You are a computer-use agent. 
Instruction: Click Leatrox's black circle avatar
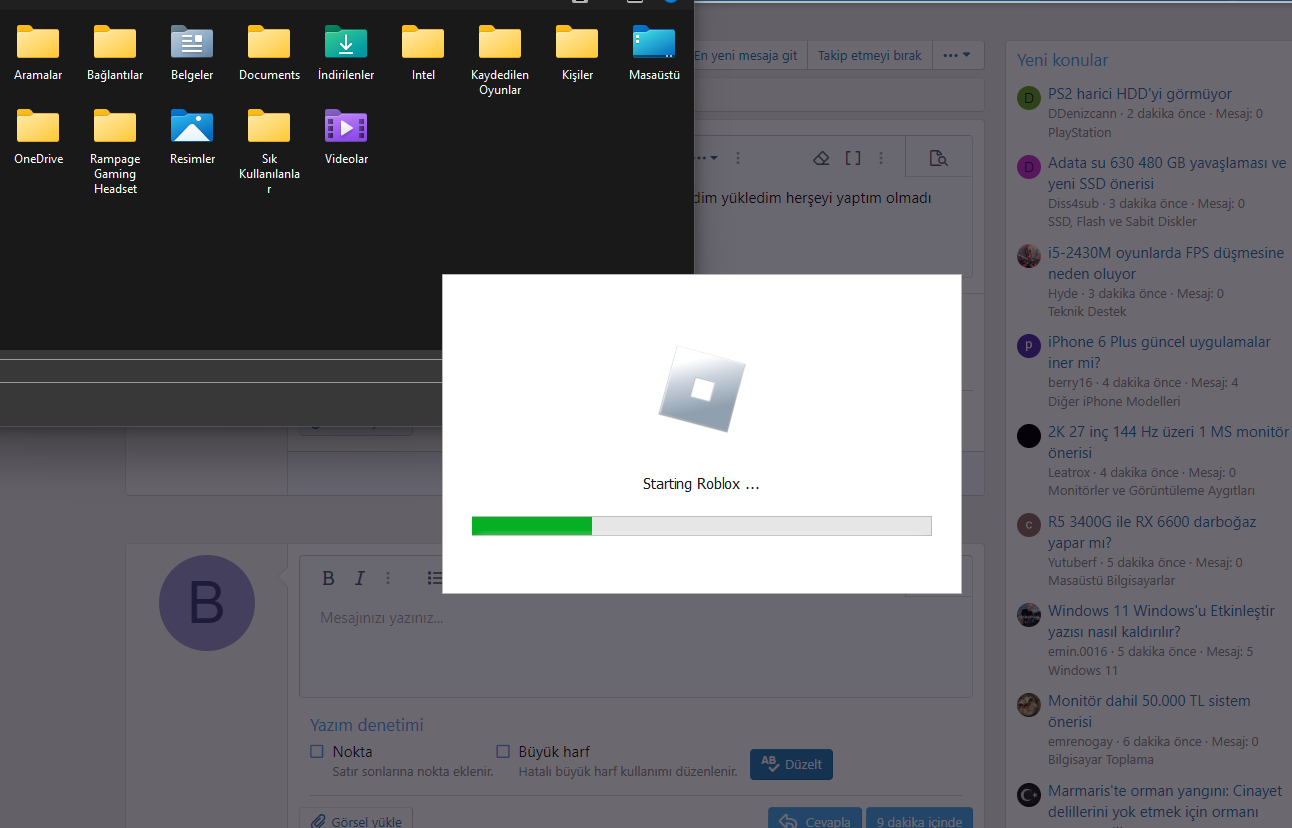(x=1029, y=436)
